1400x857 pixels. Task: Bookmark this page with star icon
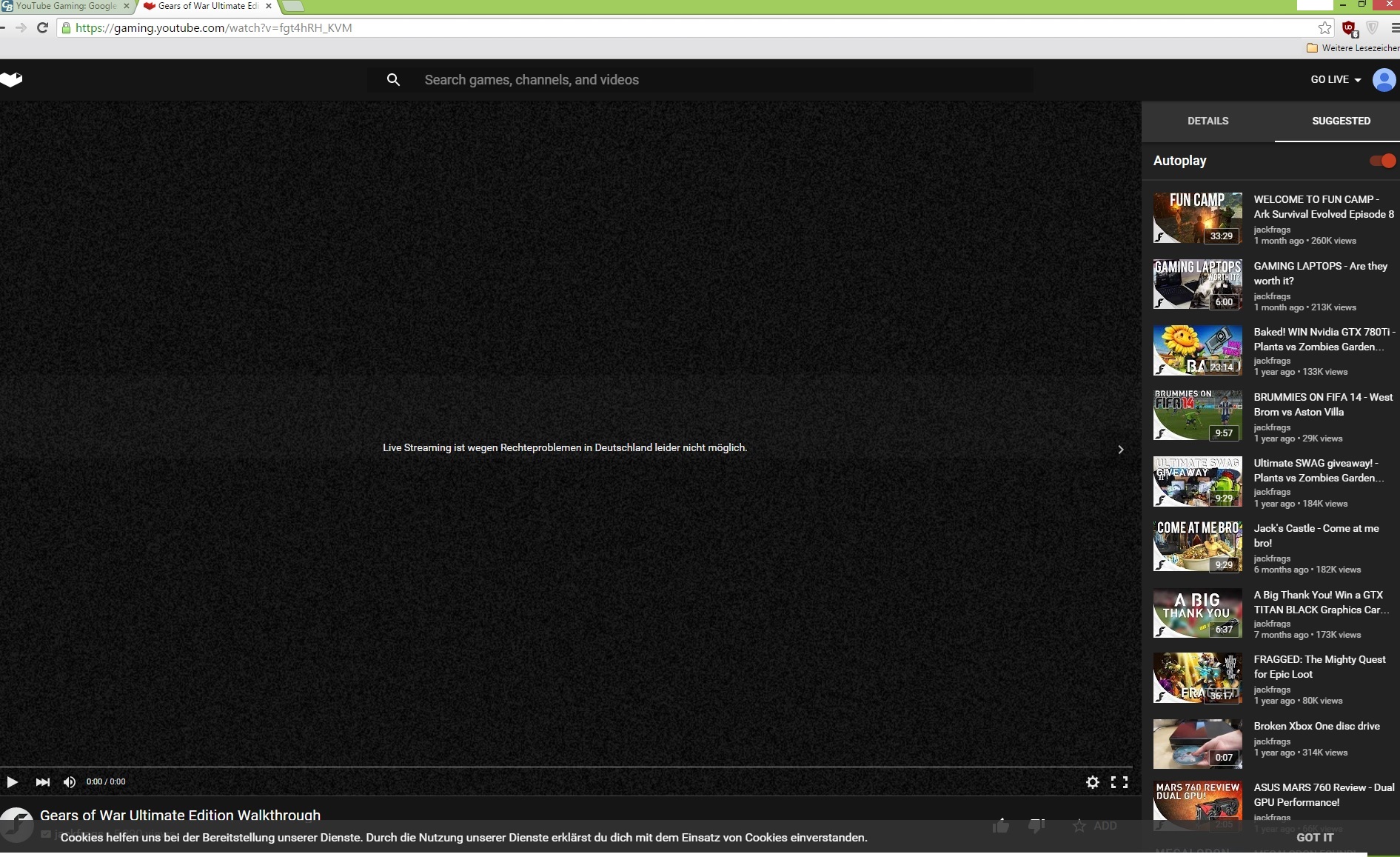(1324, 28)
